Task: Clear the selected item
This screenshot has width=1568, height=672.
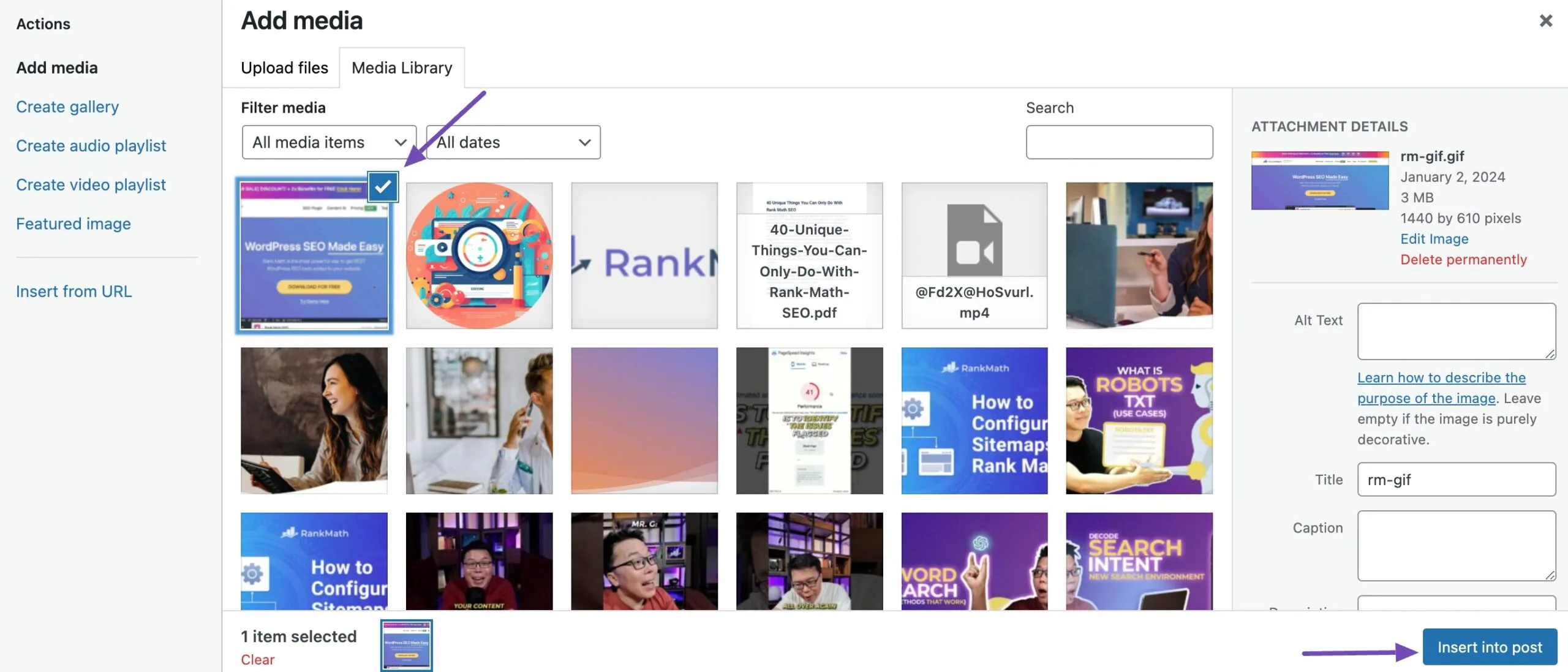Action: [257, 660]
